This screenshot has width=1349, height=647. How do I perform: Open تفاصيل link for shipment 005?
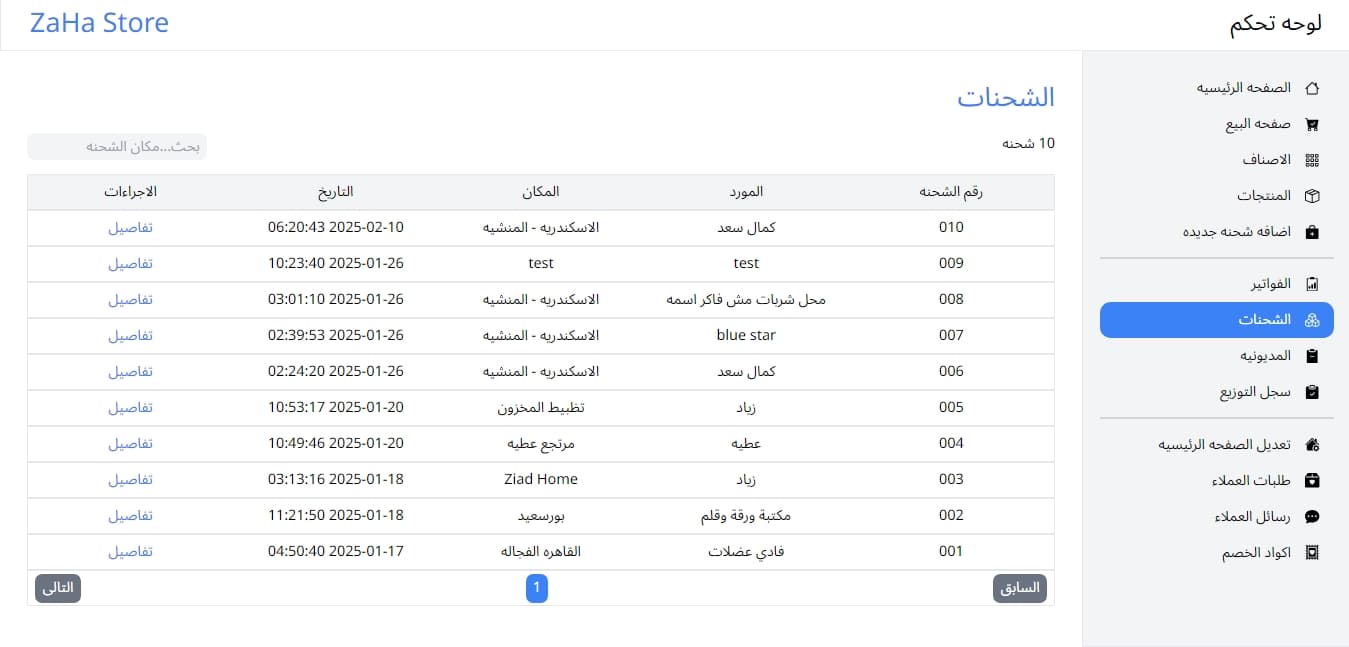click(x=130, y=407)
